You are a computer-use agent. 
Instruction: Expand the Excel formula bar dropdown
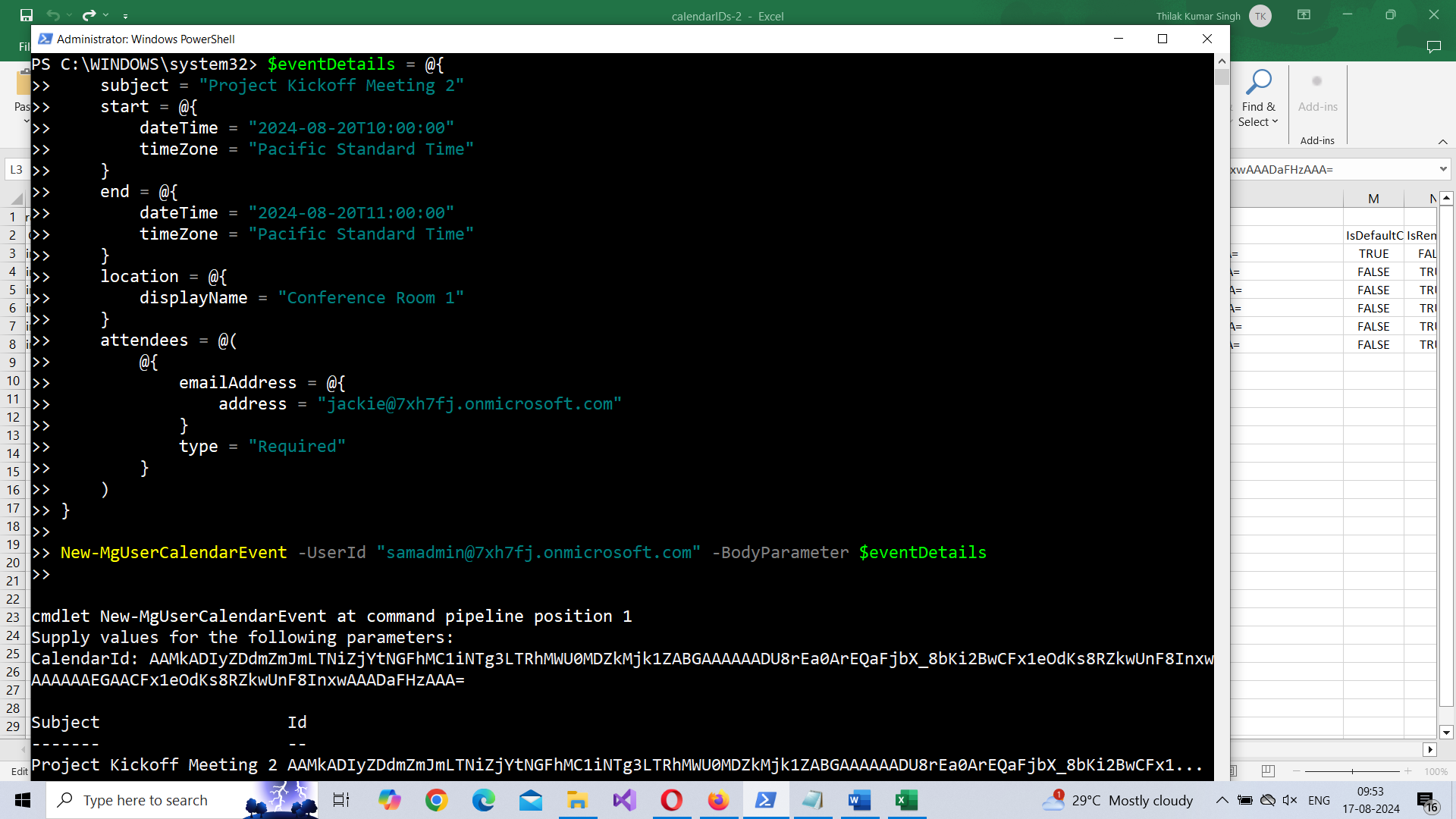point(1443,169)
